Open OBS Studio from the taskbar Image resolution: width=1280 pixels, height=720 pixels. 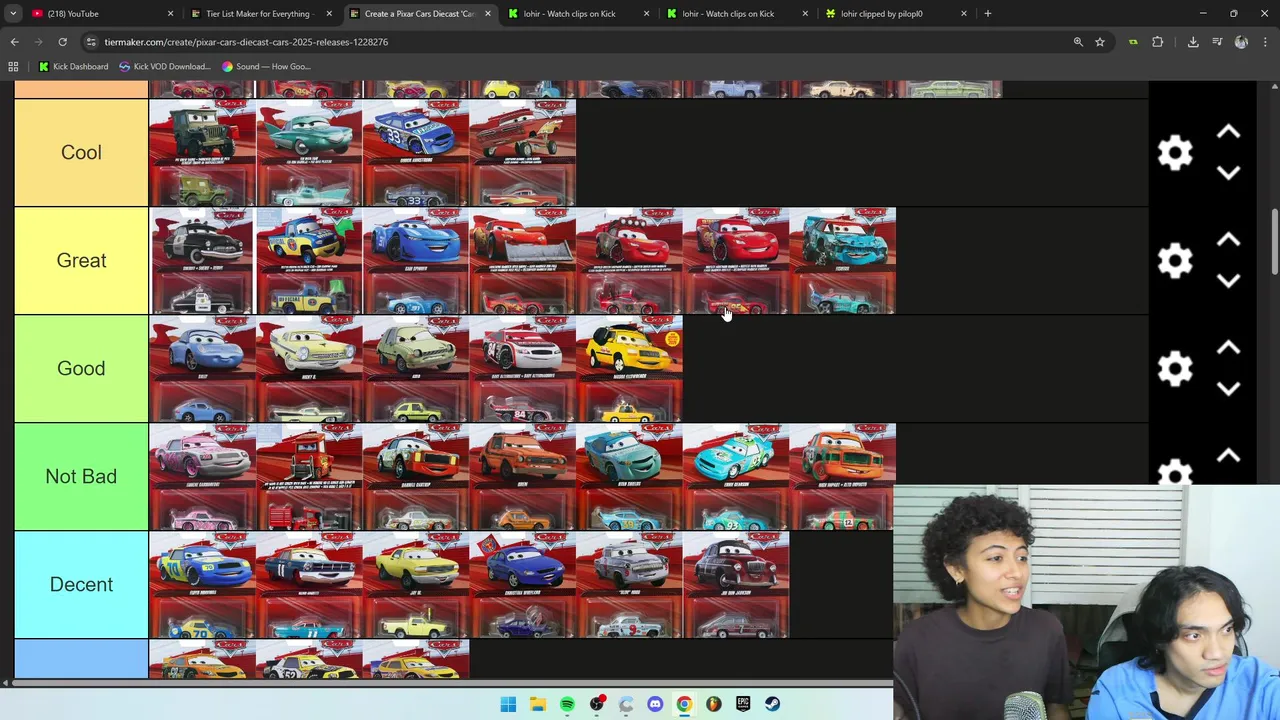(x=596, y=704)
